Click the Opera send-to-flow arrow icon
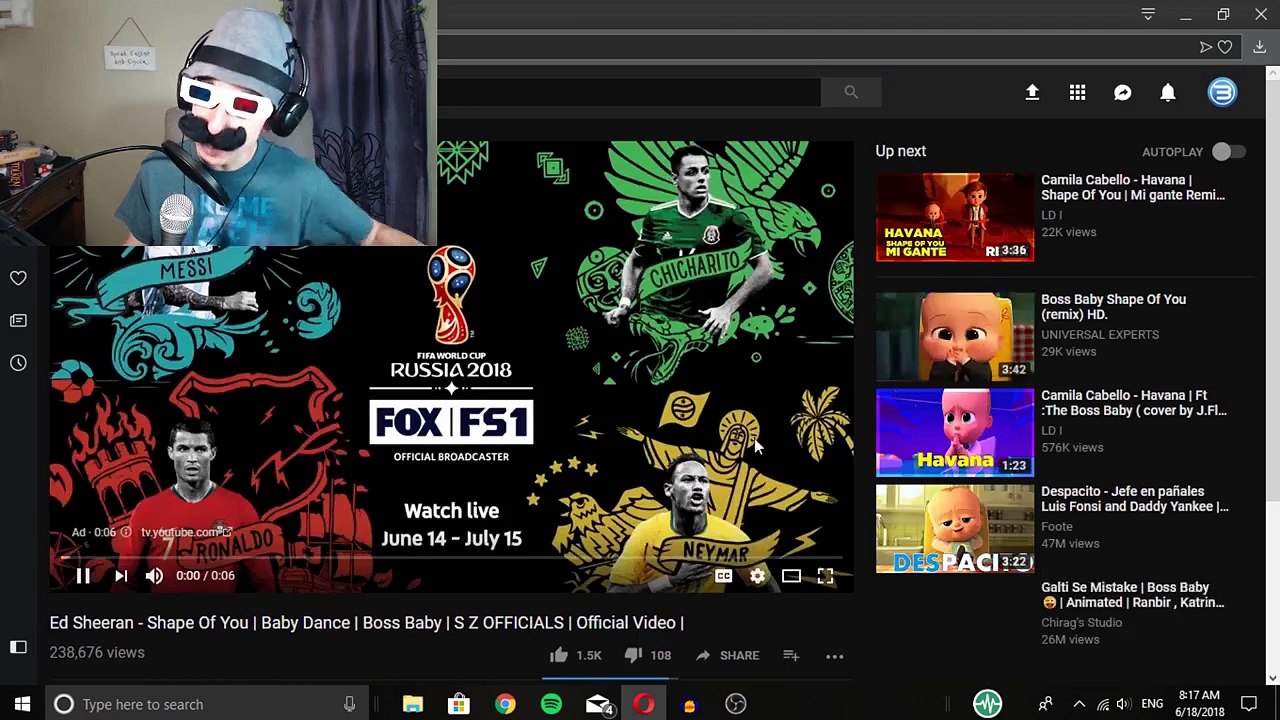1280x720 pixels. point(1206,47)
